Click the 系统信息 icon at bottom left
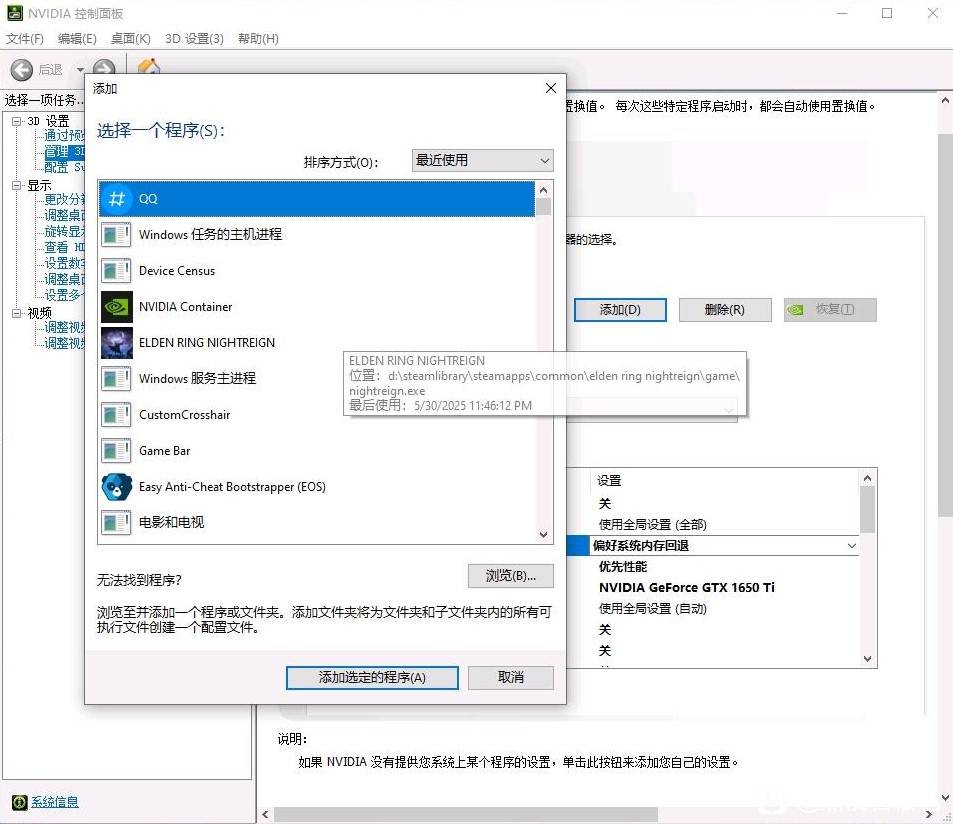The height and width of the screenshot is (824, 953). (x=19, y=802)
